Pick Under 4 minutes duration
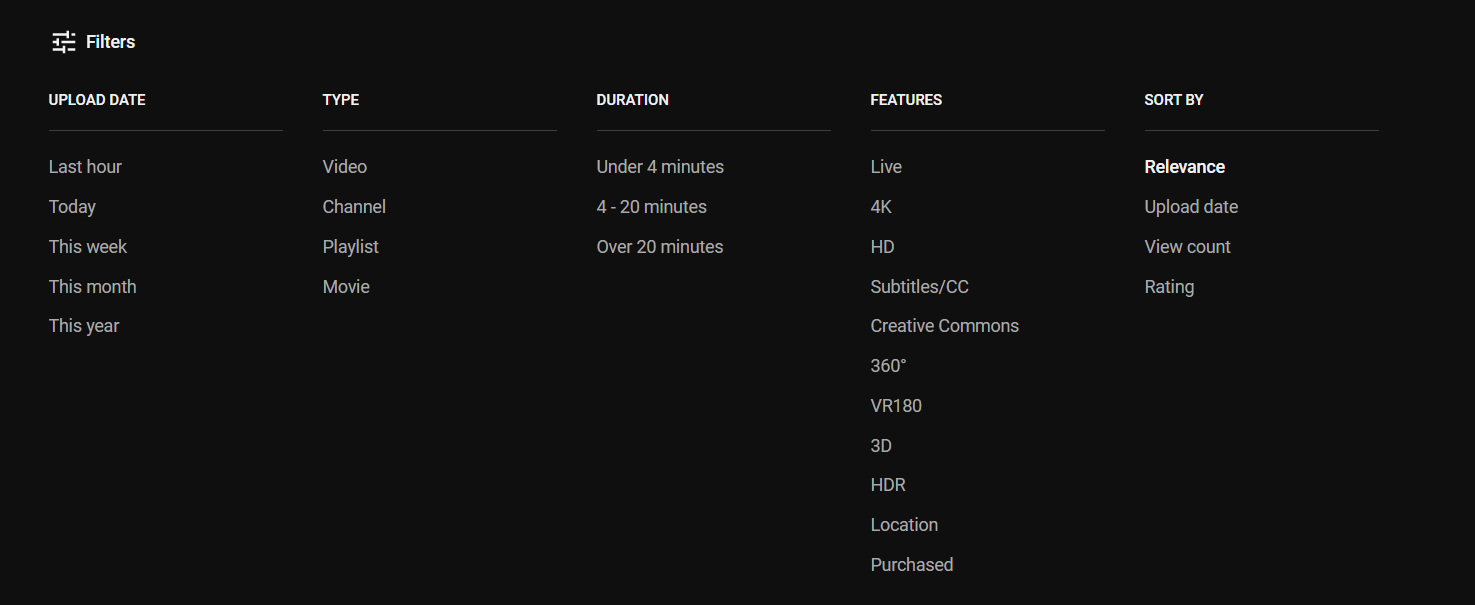The width and height of the screenshot is (1475, 605). click(x=660, y=167)
